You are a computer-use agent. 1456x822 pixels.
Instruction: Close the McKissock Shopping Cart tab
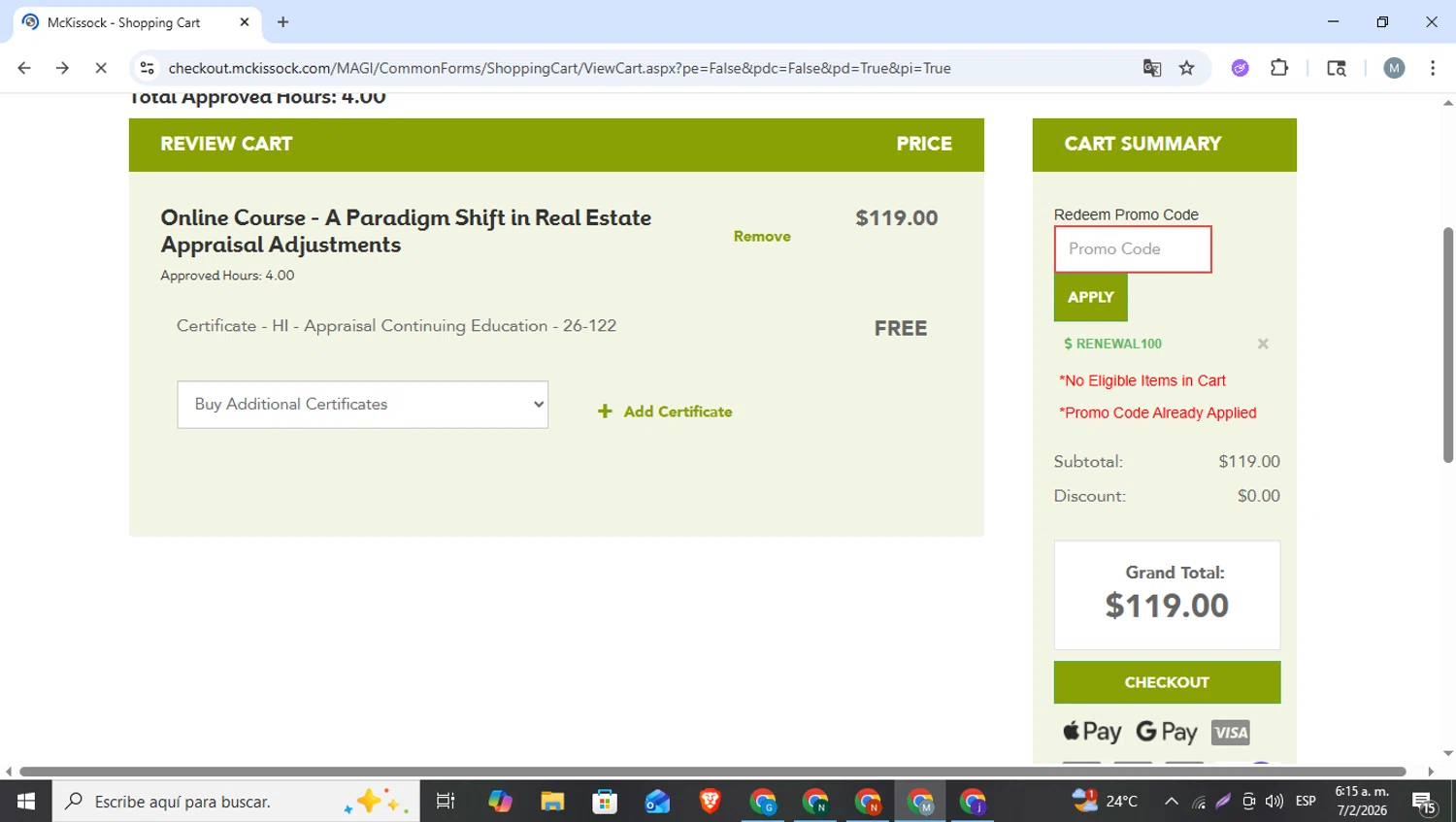[244, 21]
